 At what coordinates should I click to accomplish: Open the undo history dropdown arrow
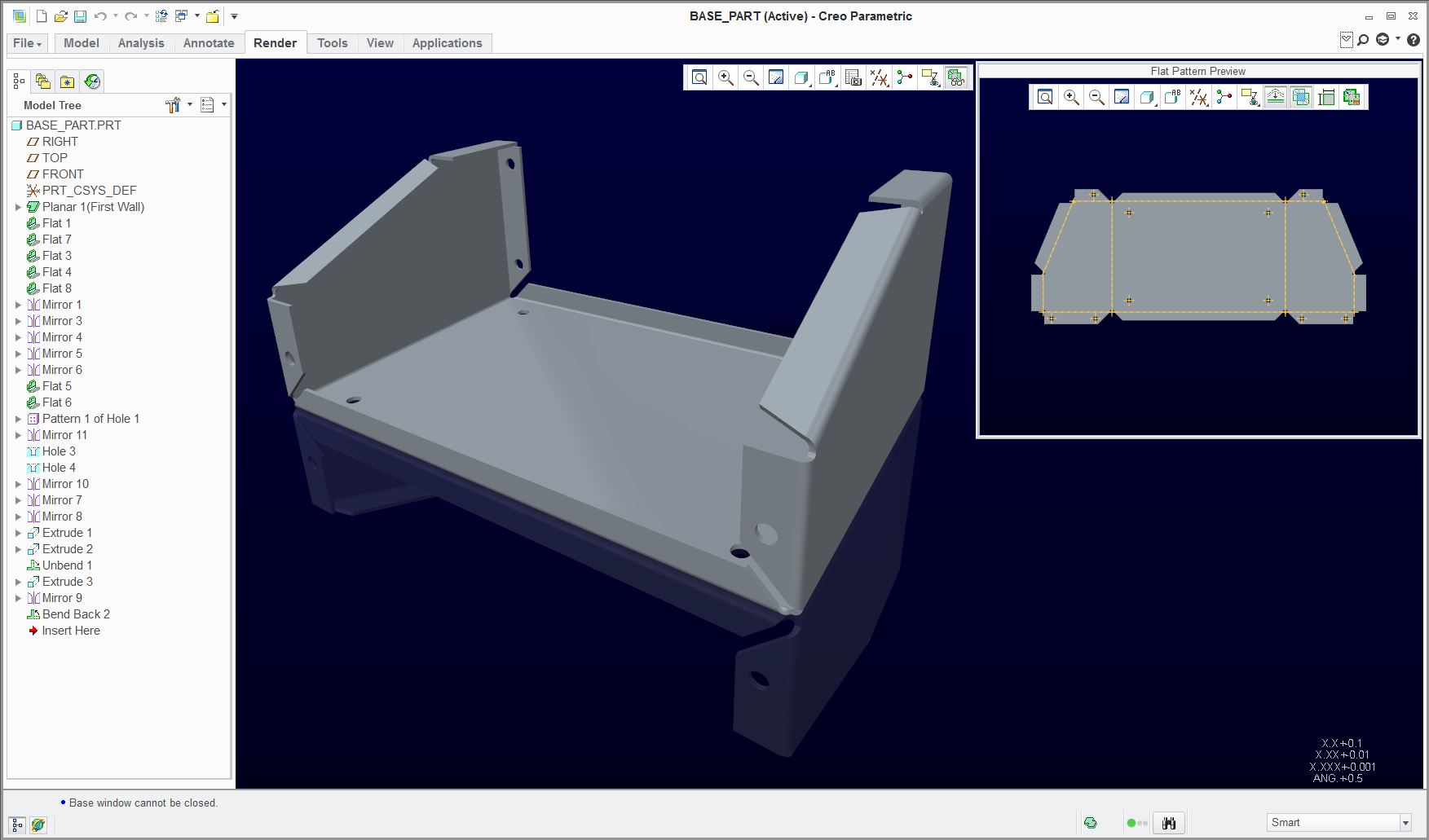pyautogui.click(x=116, y=15)
